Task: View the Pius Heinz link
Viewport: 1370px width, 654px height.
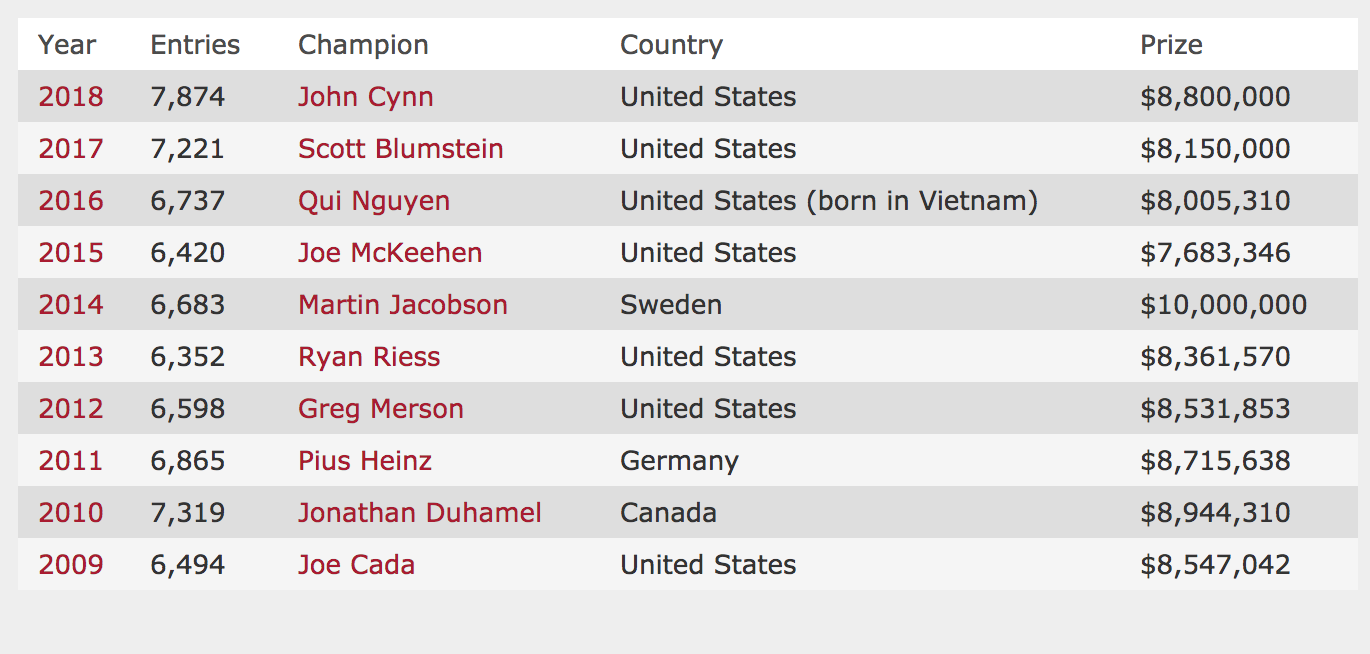Action: coord(365,461)
